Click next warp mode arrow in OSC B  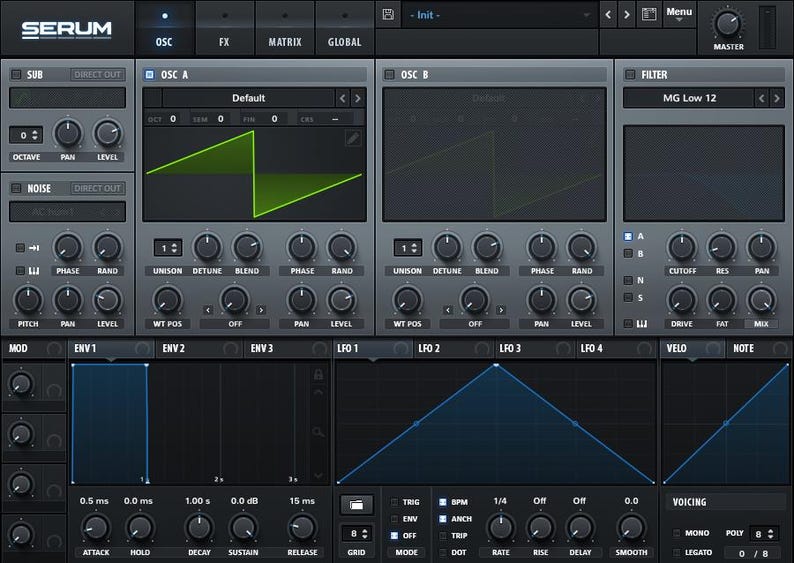[501, 309]
